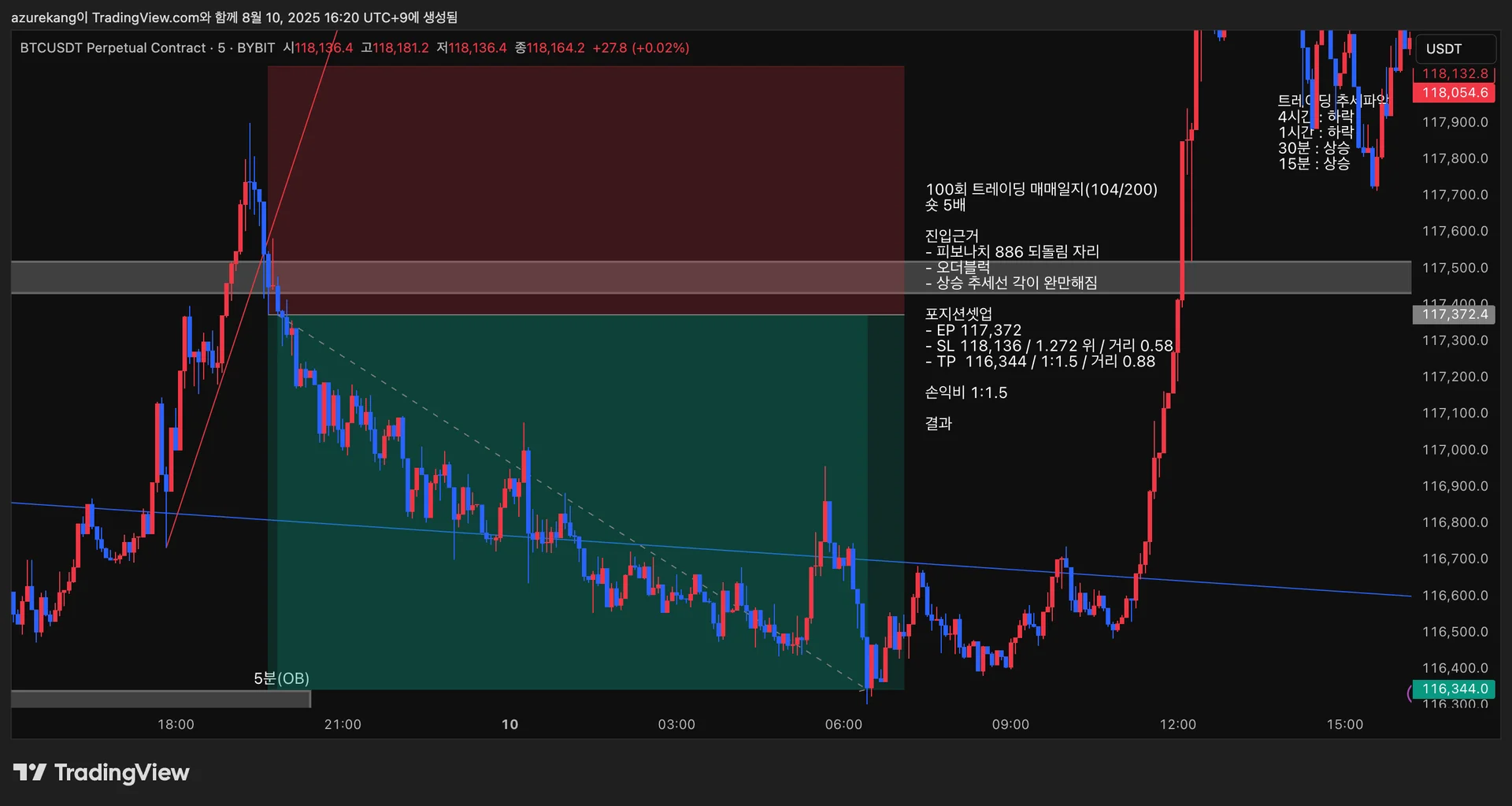This screenshot has height=806, width=1512.
Task: Click the low price value after 저
Action: pyautogui.click(x=478, y=48)
